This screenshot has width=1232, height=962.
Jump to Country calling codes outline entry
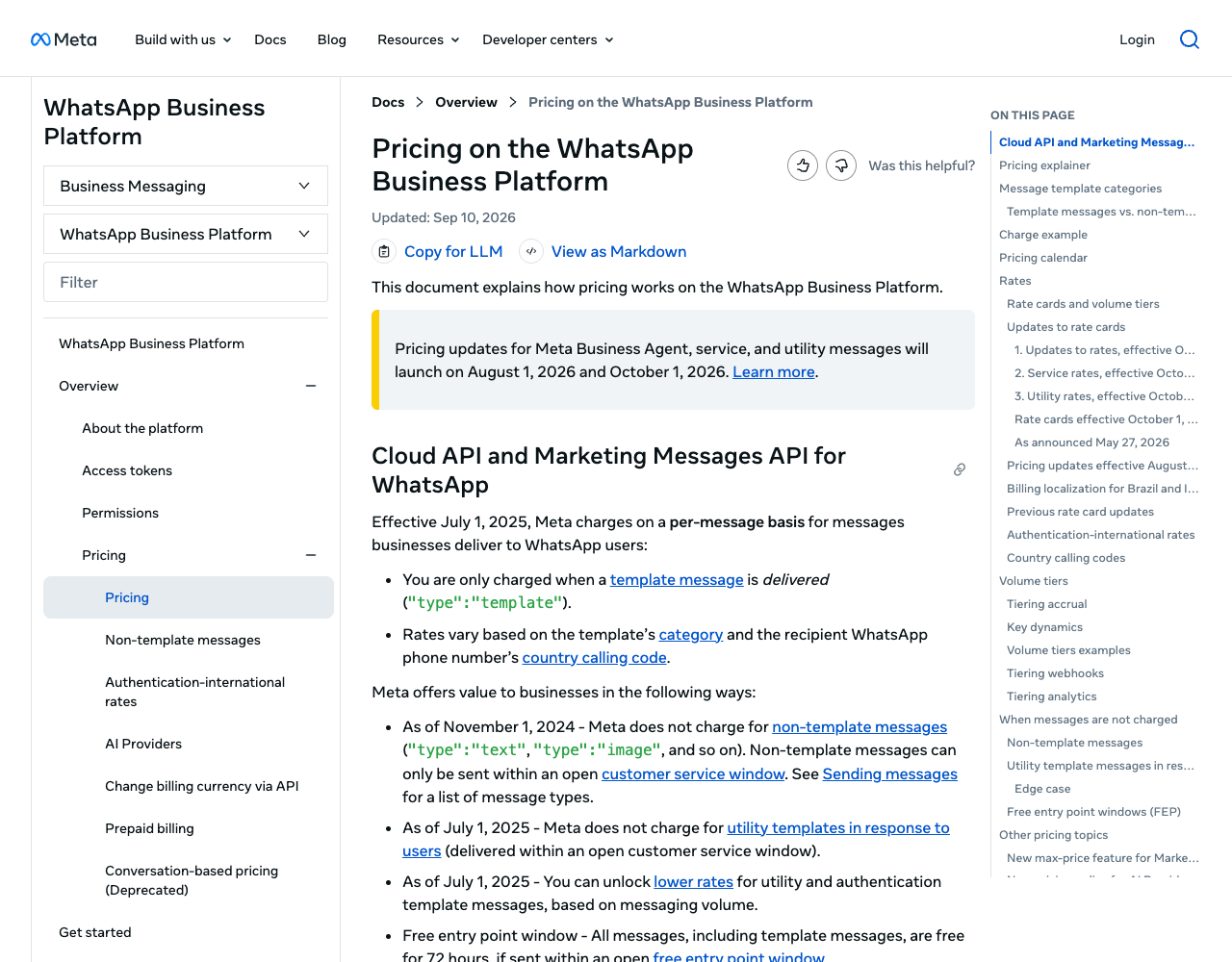point(1065,558)
